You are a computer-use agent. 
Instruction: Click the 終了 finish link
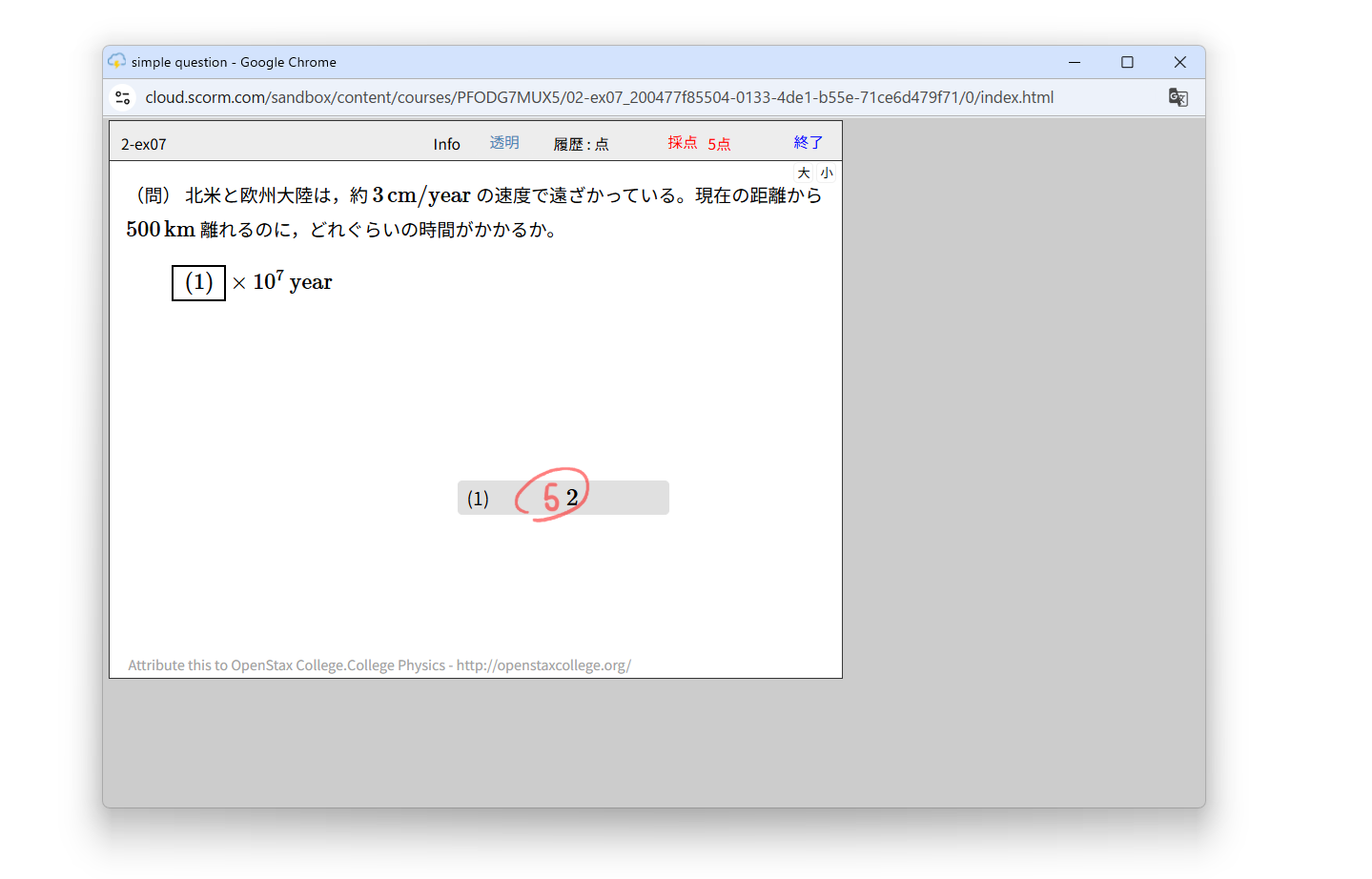[808, 143]
